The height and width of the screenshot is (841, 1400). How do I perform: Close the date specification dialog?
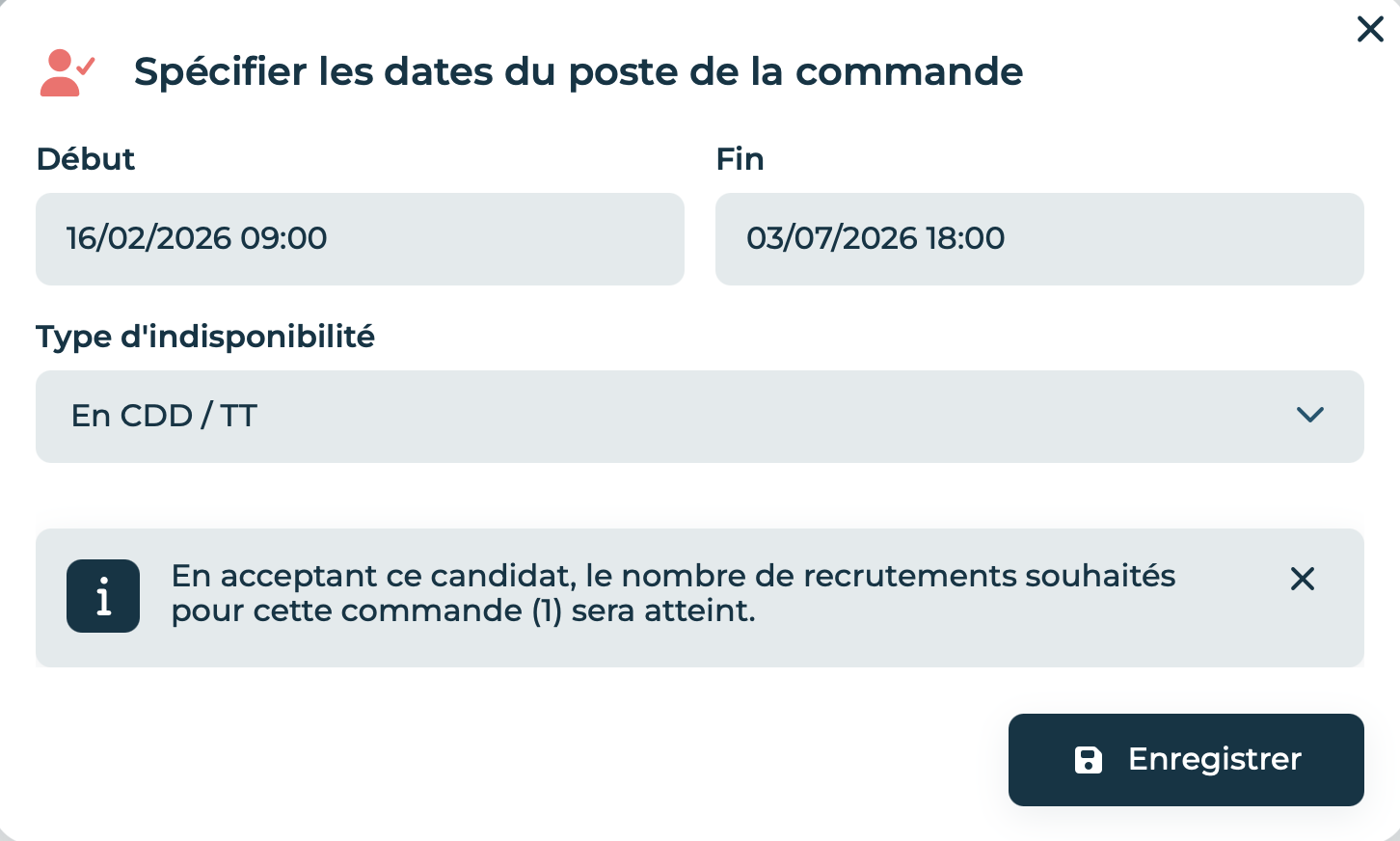1370,29
